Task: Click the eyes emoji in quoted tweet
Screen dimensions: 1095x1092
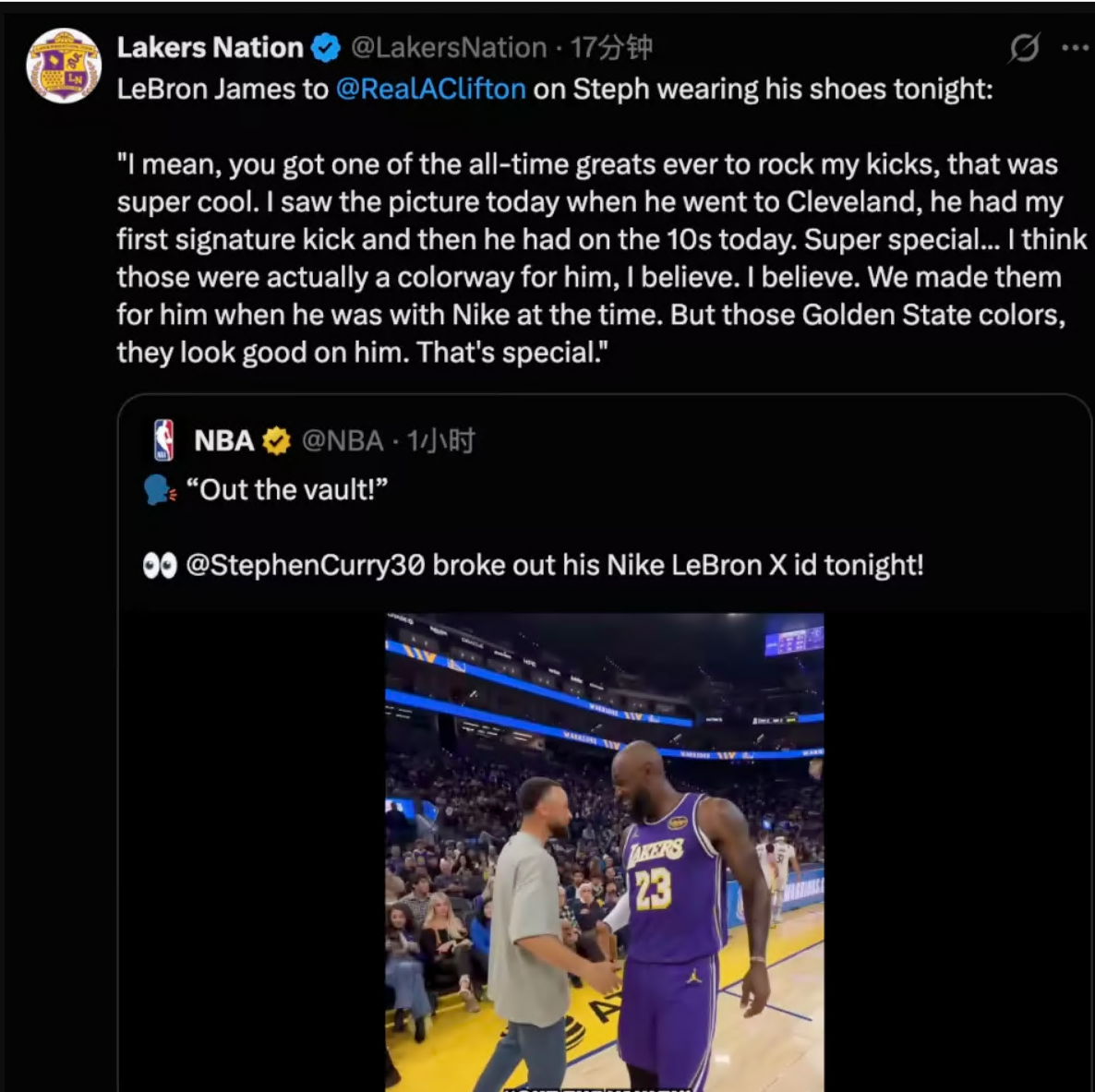Action: 160,565
